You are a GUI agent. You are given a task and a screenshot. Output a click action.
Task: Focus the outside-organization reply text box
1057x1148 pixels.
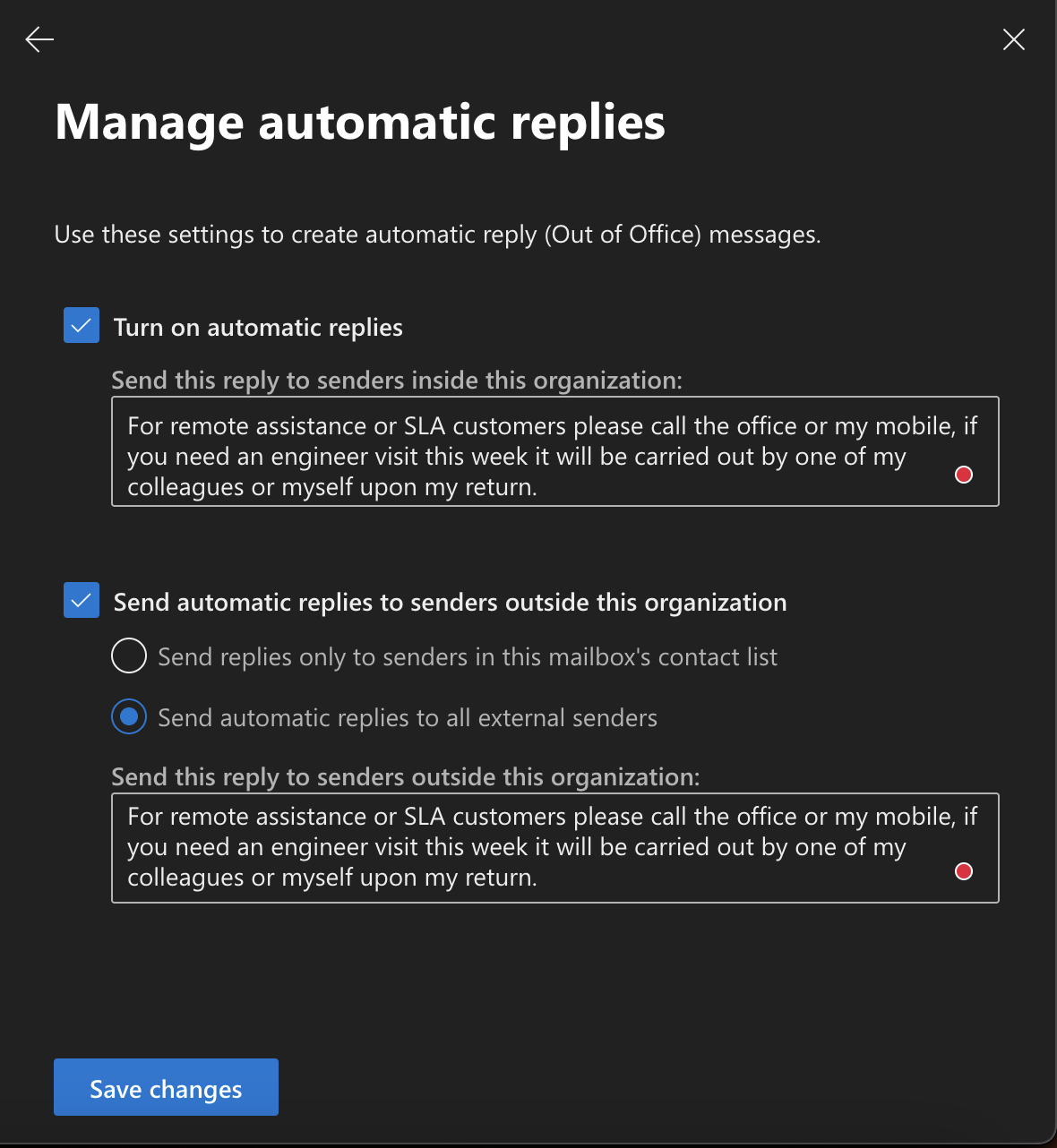coord(537,847)
